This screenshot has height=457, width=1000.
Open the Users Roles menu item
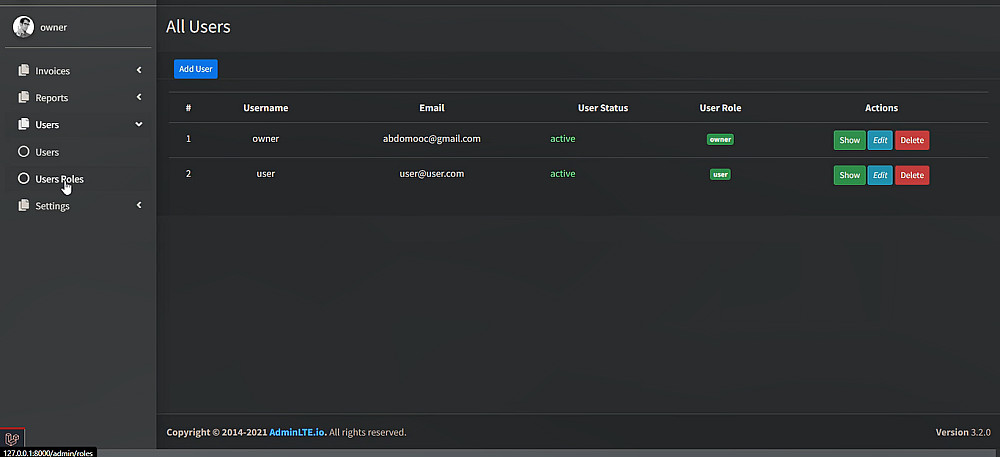[59, 179]
